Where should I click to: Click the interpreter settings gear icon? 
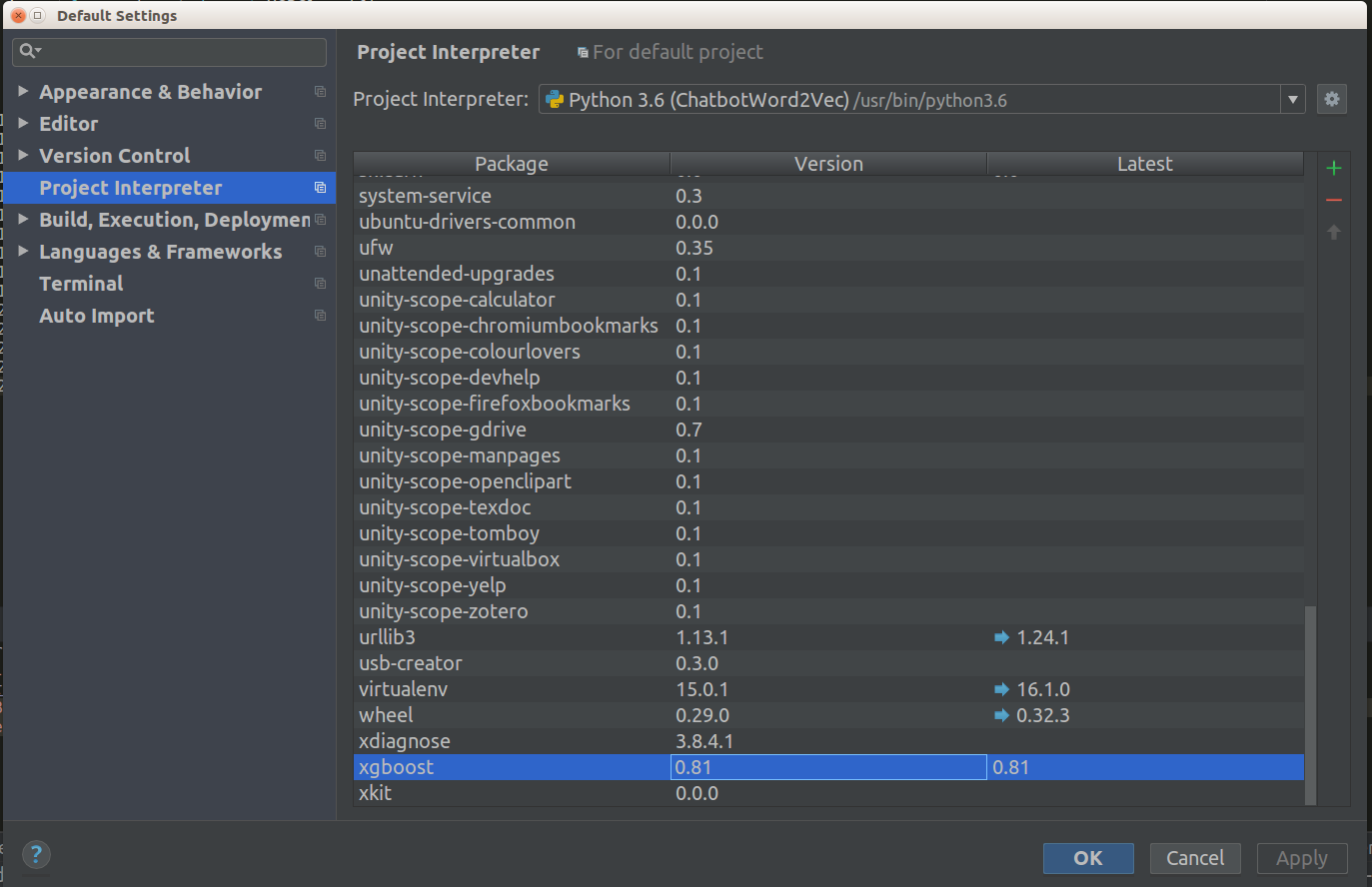click(1331, 99)
